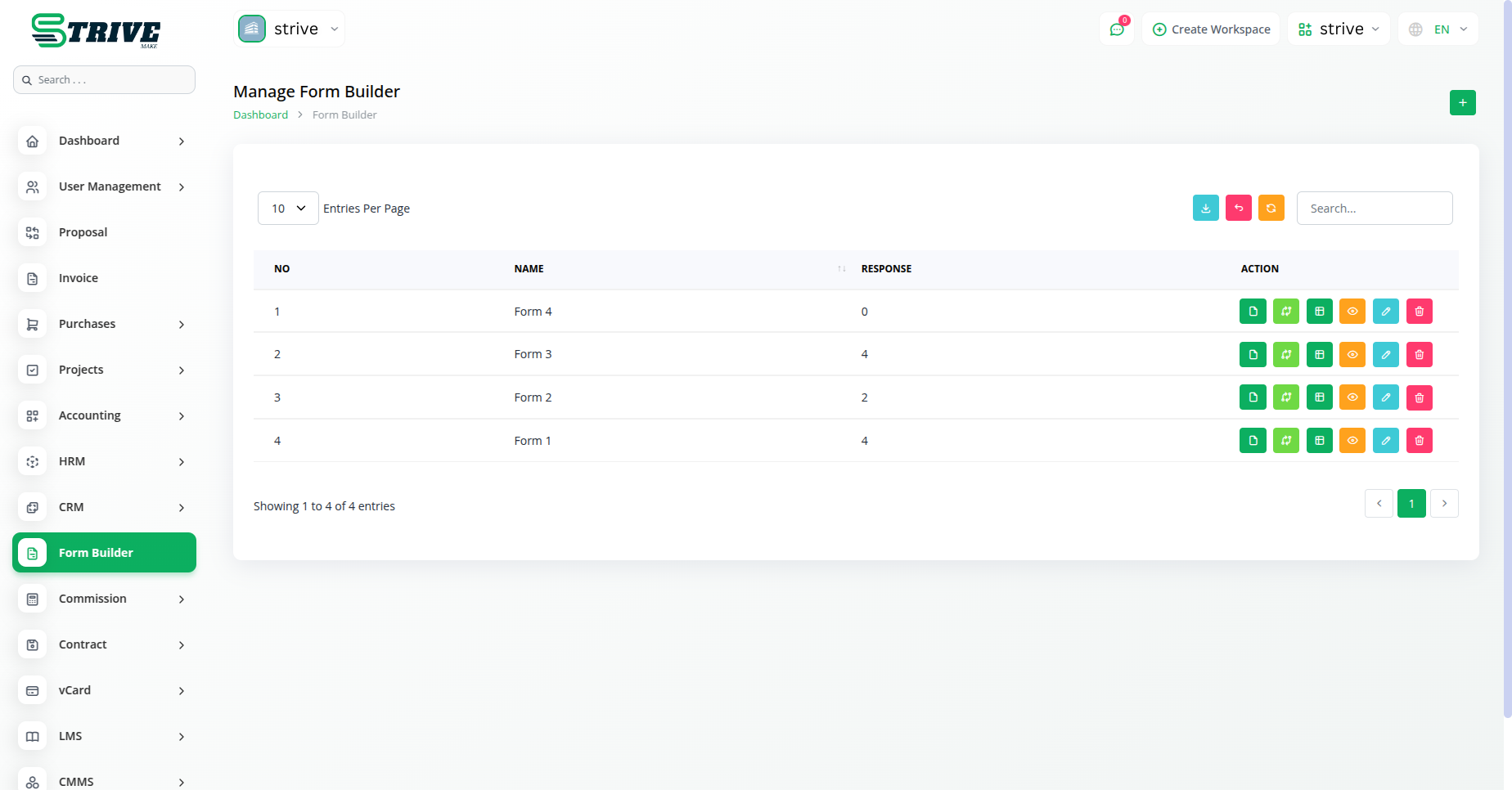The height and width of the screenshot is (790, 1512).
Task: Delete Form 1 using its trash icon
Action: (1419, 441)
